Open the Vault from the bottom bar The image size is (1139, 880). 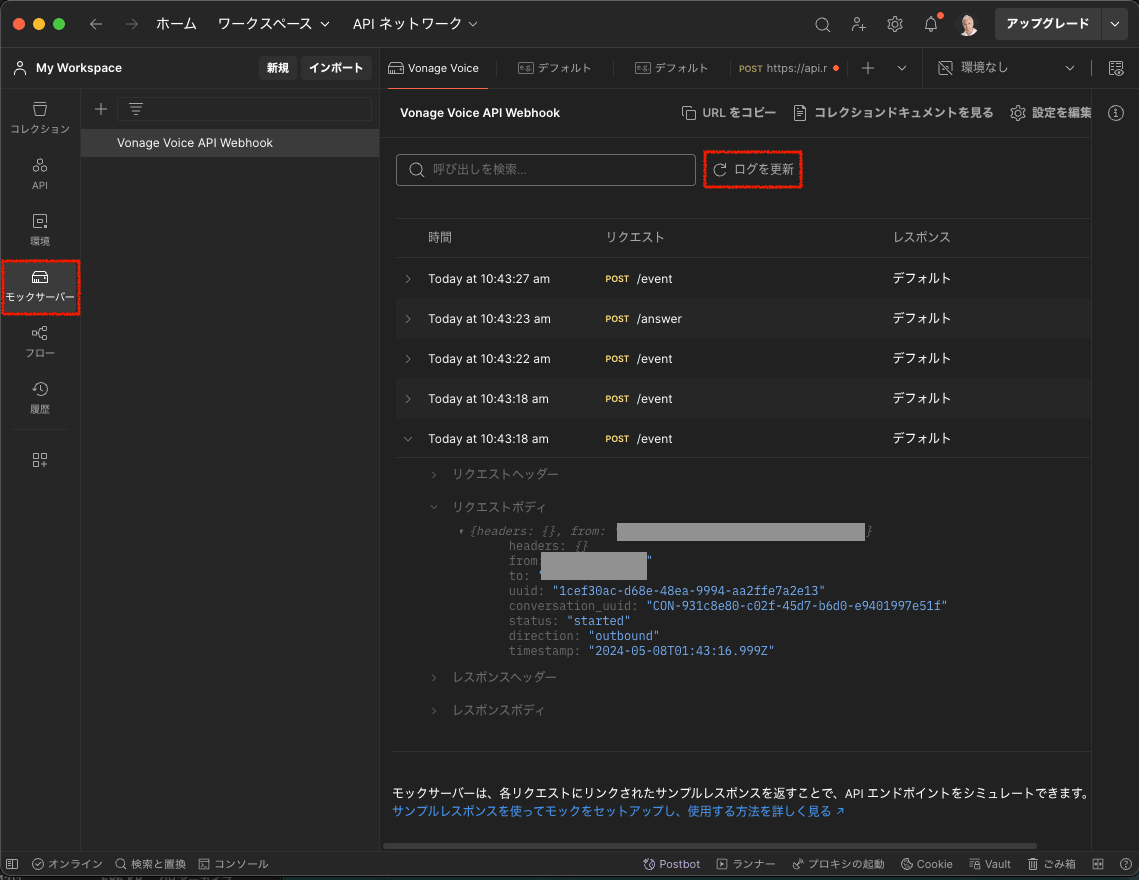click(989, 863)
